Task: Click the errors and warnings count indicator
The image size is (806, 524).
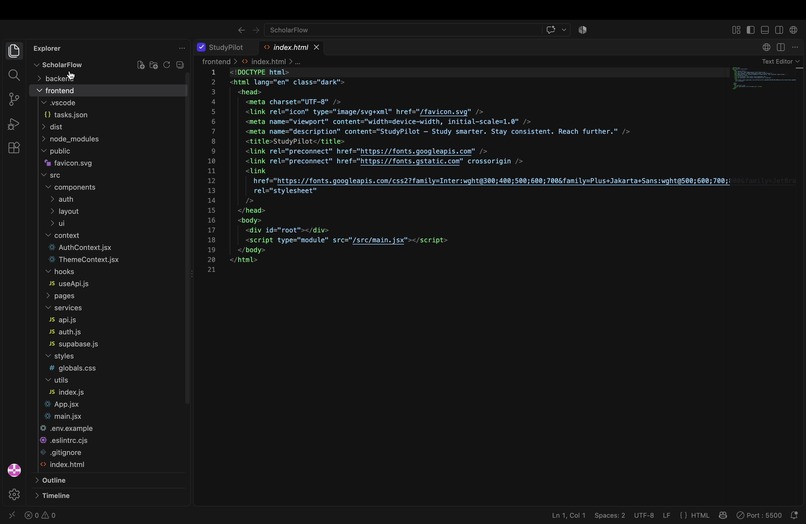Action: [x=40, y=515]
